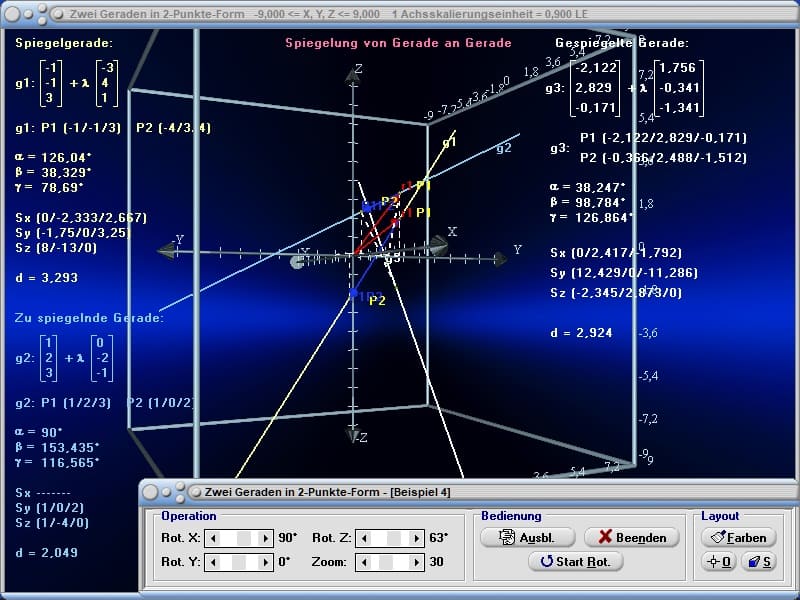Decrease Rot. X with left arrow
The image size is (800, 600).
point(213,538)
